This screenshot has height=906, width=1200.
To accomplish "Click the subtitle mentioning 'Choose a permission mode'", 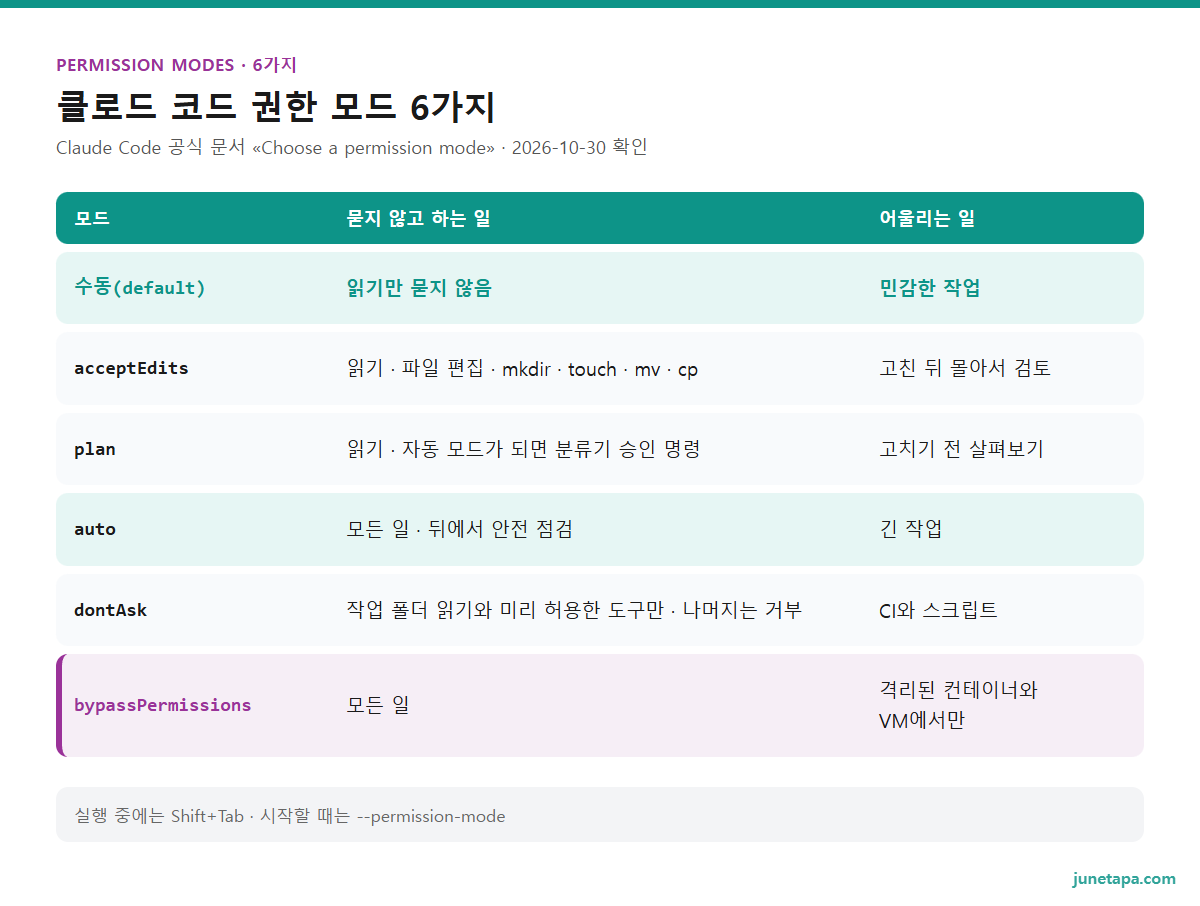I will [x=352, y=148].
